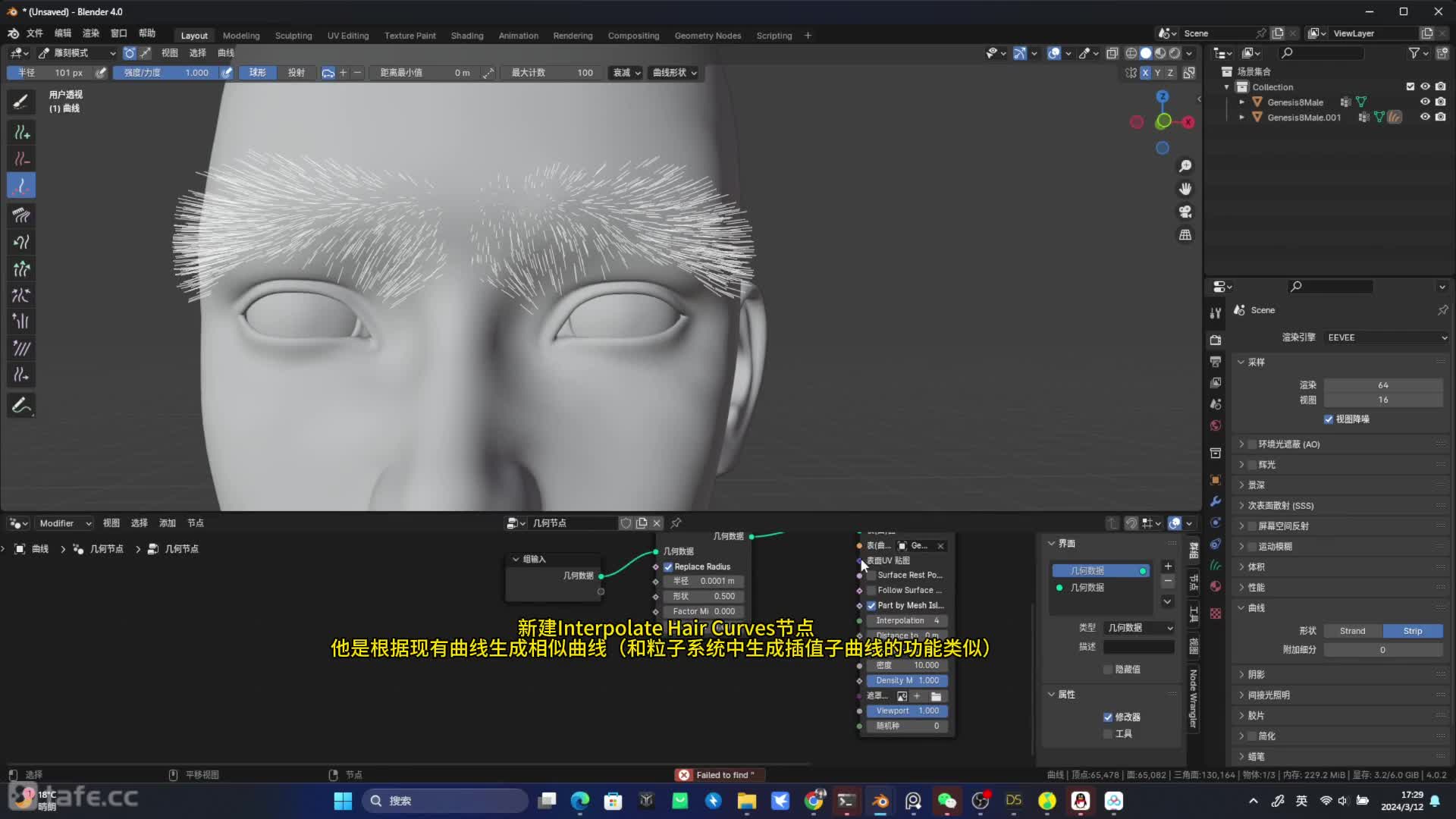Uncheck Part by Mesh Islands checkbox
The image size is (1456, 819).
tap(871, 606)
